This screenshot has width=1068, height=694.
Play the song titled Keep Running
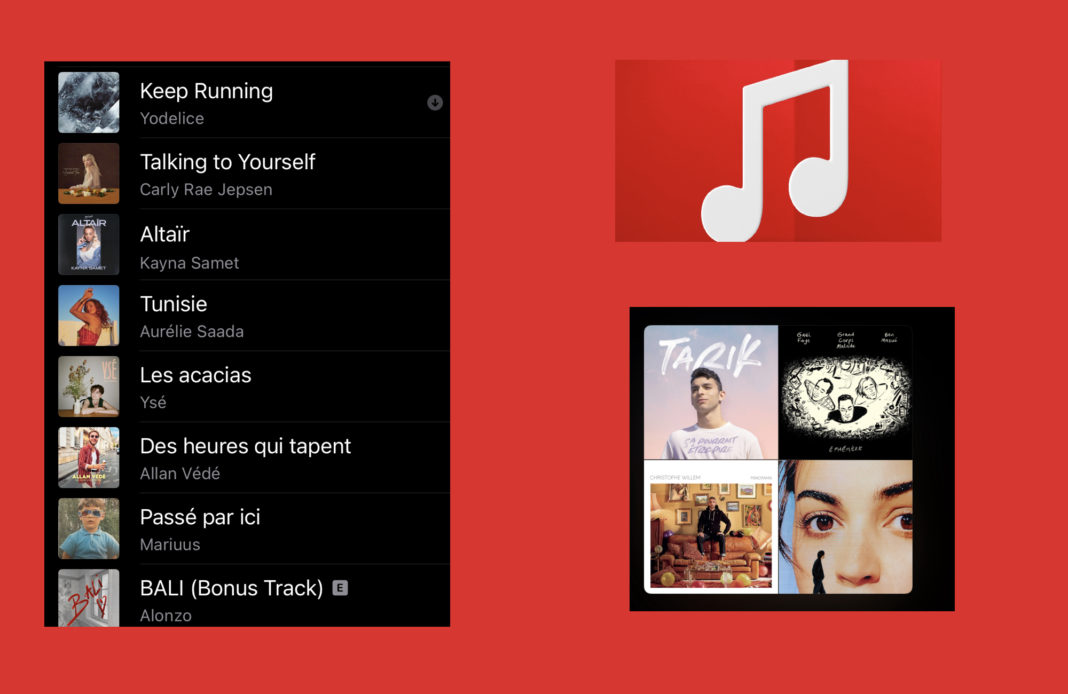coord(206,91)
